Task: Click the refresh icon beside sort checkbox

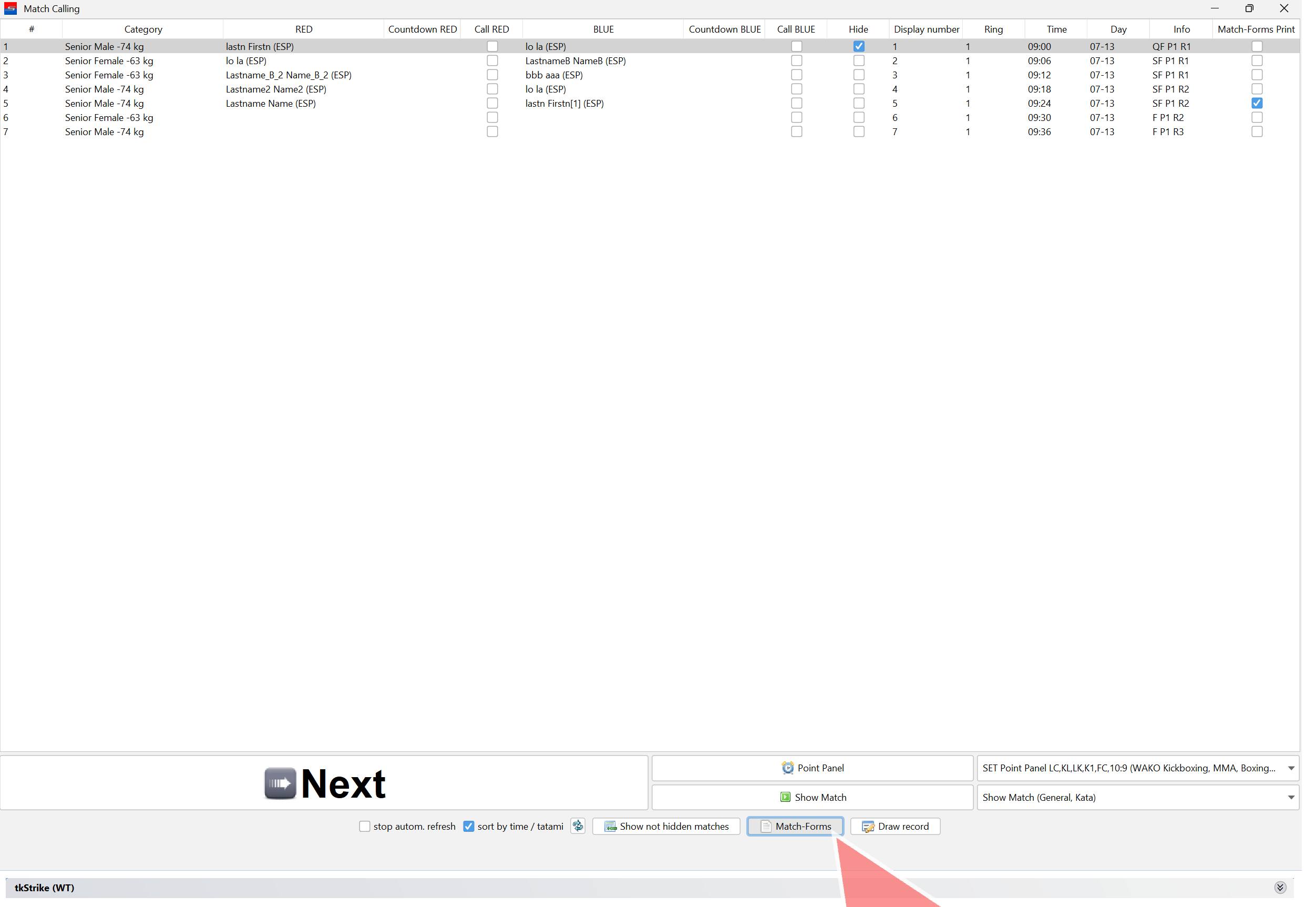Action: coord(578,827)
